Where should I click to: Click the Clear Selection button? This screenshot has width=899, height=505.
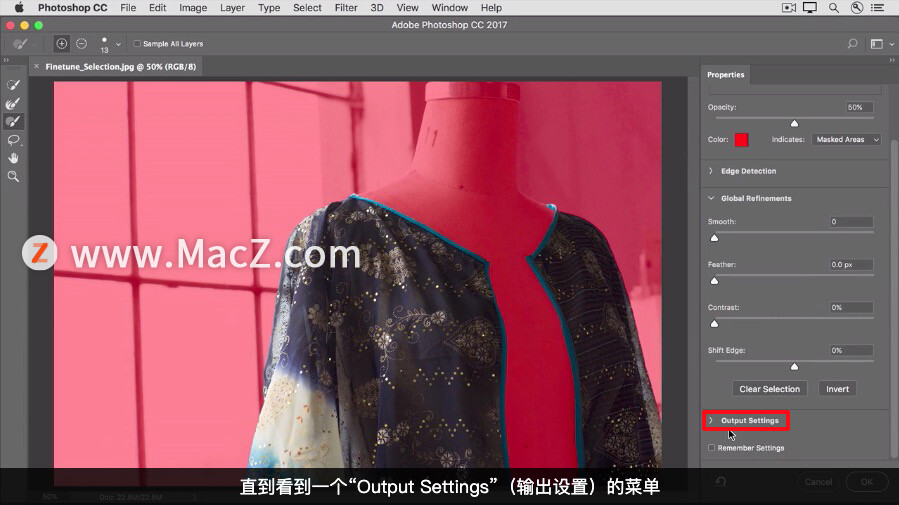(x=769, y=389)
